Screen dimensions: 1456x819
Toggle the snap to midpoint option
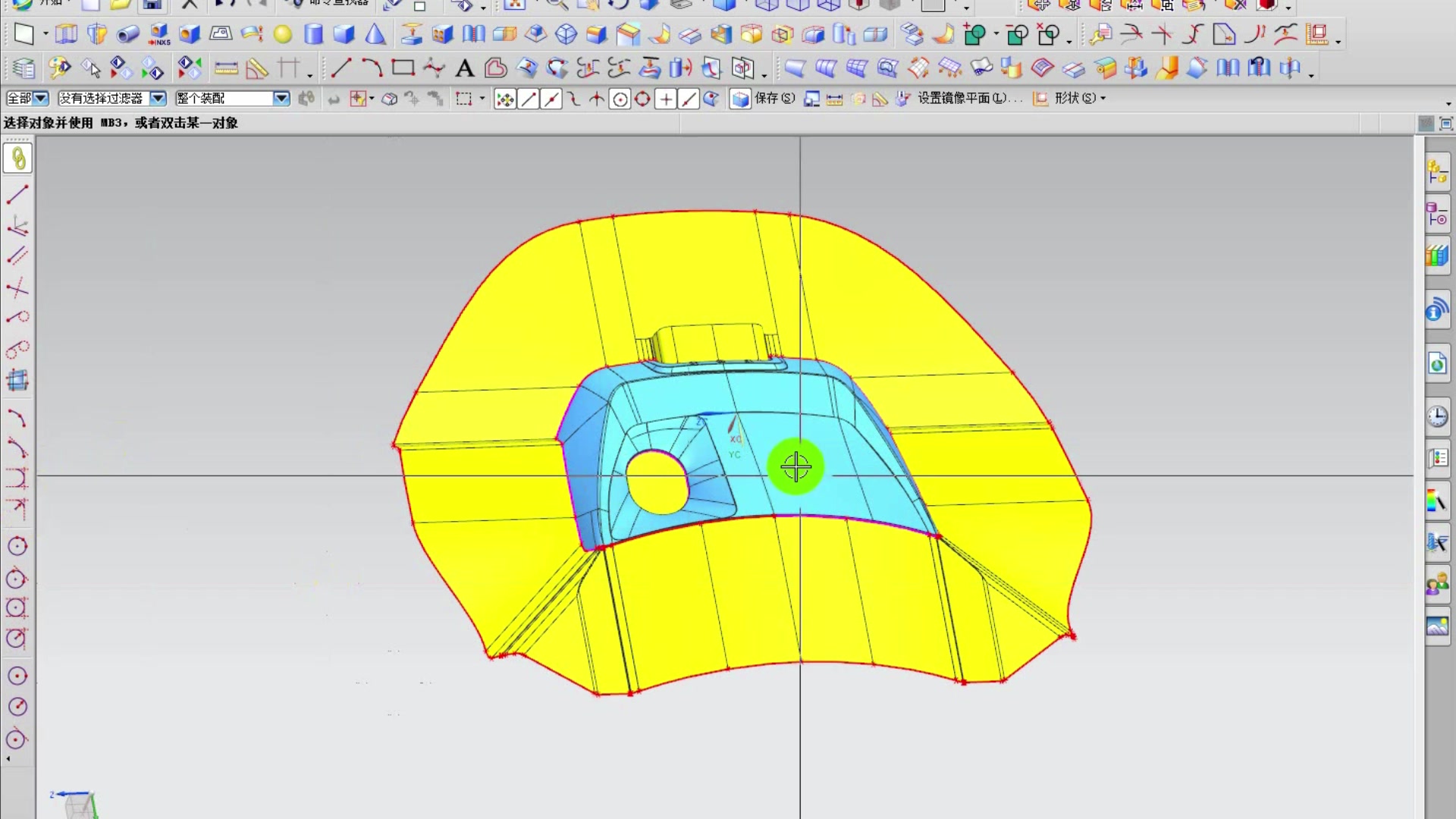551,99
